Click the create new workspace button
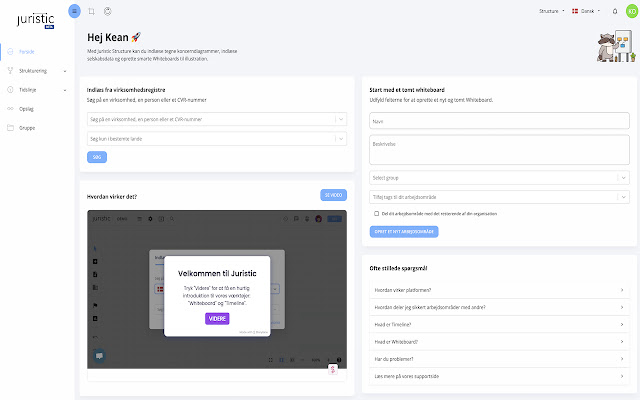Image resolution: width=640 pixels, height=400 pixels. tap(404, 231)
